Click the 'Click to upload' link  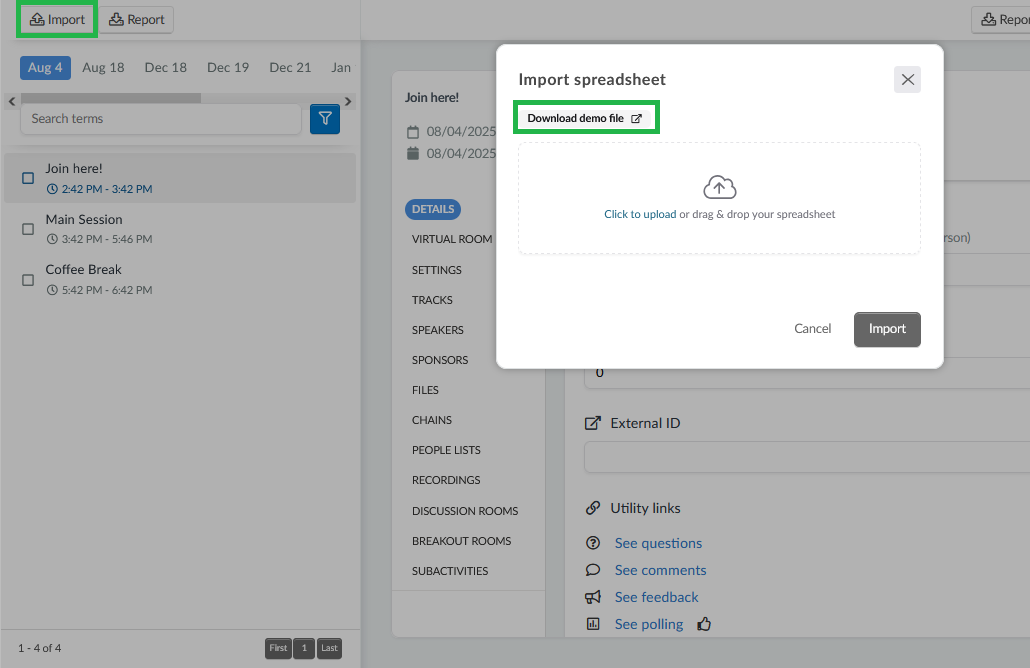(640, 214)
